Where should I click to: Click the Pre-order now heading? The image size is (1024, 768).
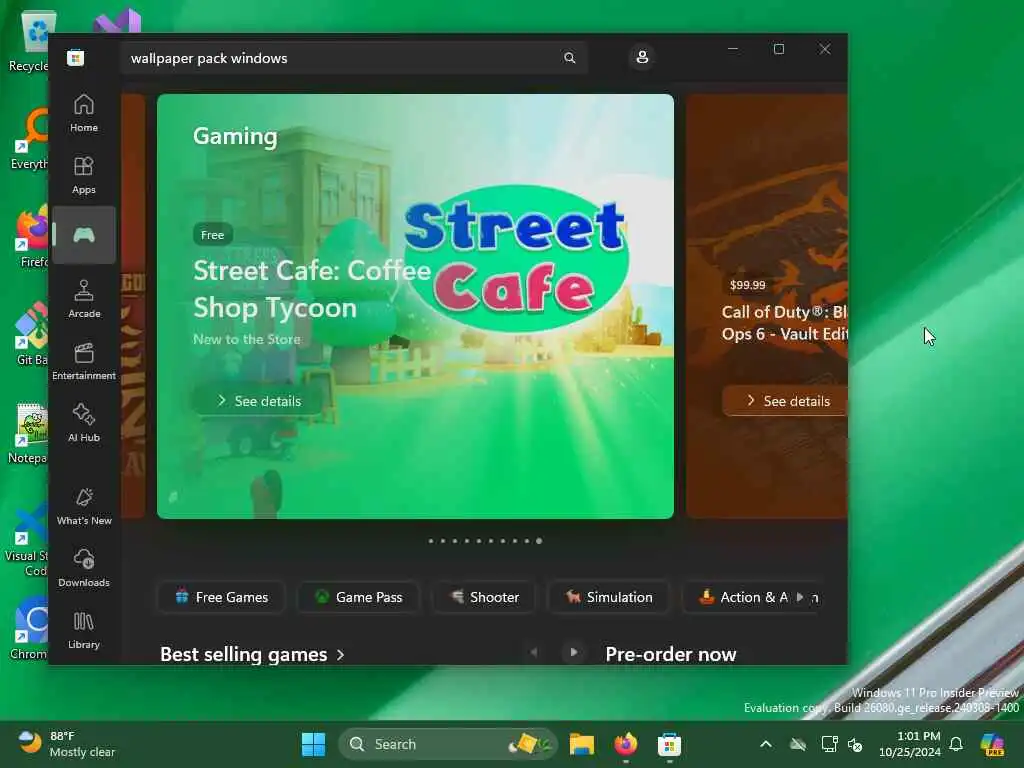671,654
